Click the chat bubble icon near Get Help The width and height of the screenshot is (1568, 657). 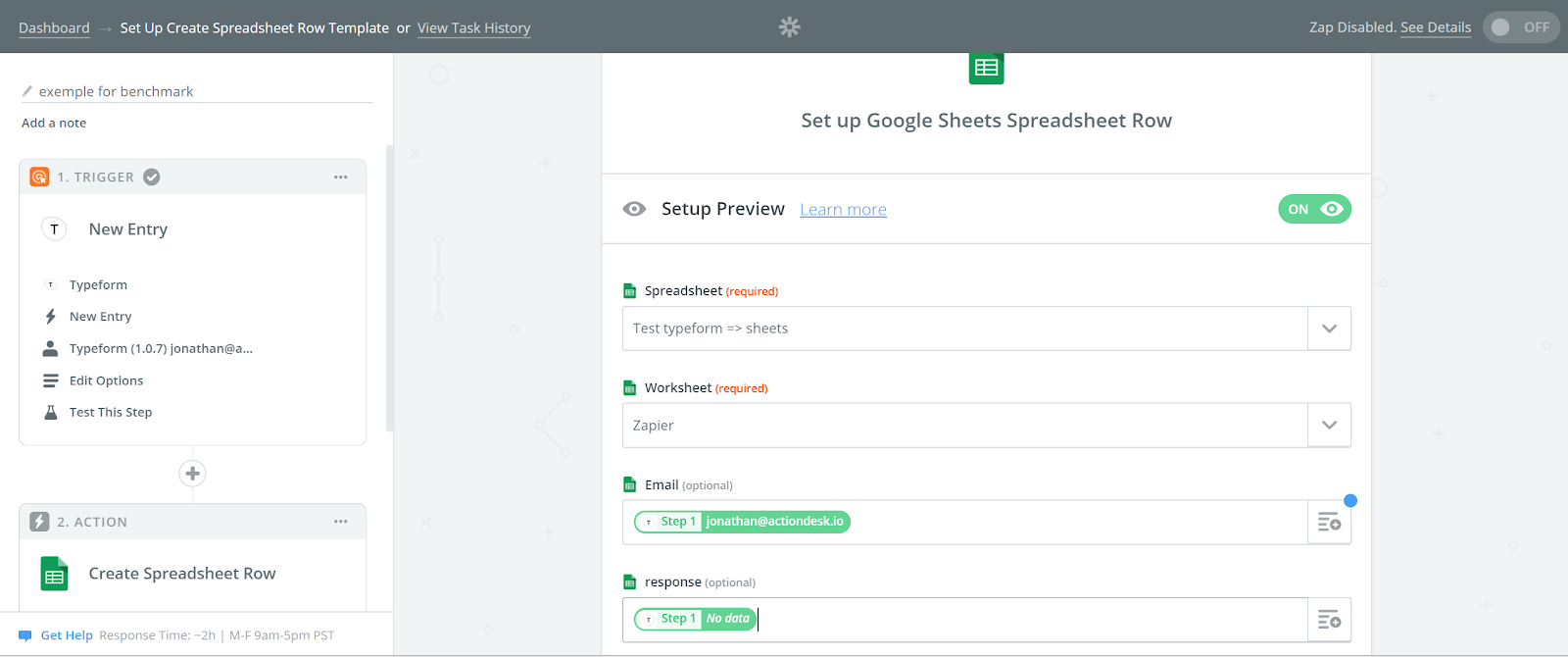25,635
